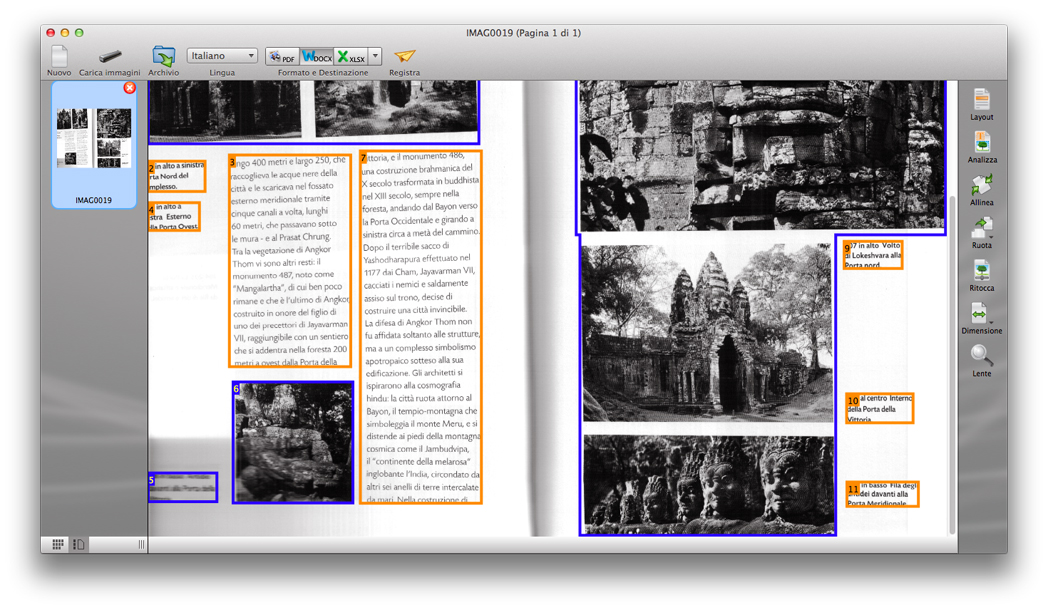Image resolution: width=1048 pixels, height=610 pixels.
Task: Remove IMAG0019 with red delete badge
Action: pyautogui.click(x=129, y=89)
